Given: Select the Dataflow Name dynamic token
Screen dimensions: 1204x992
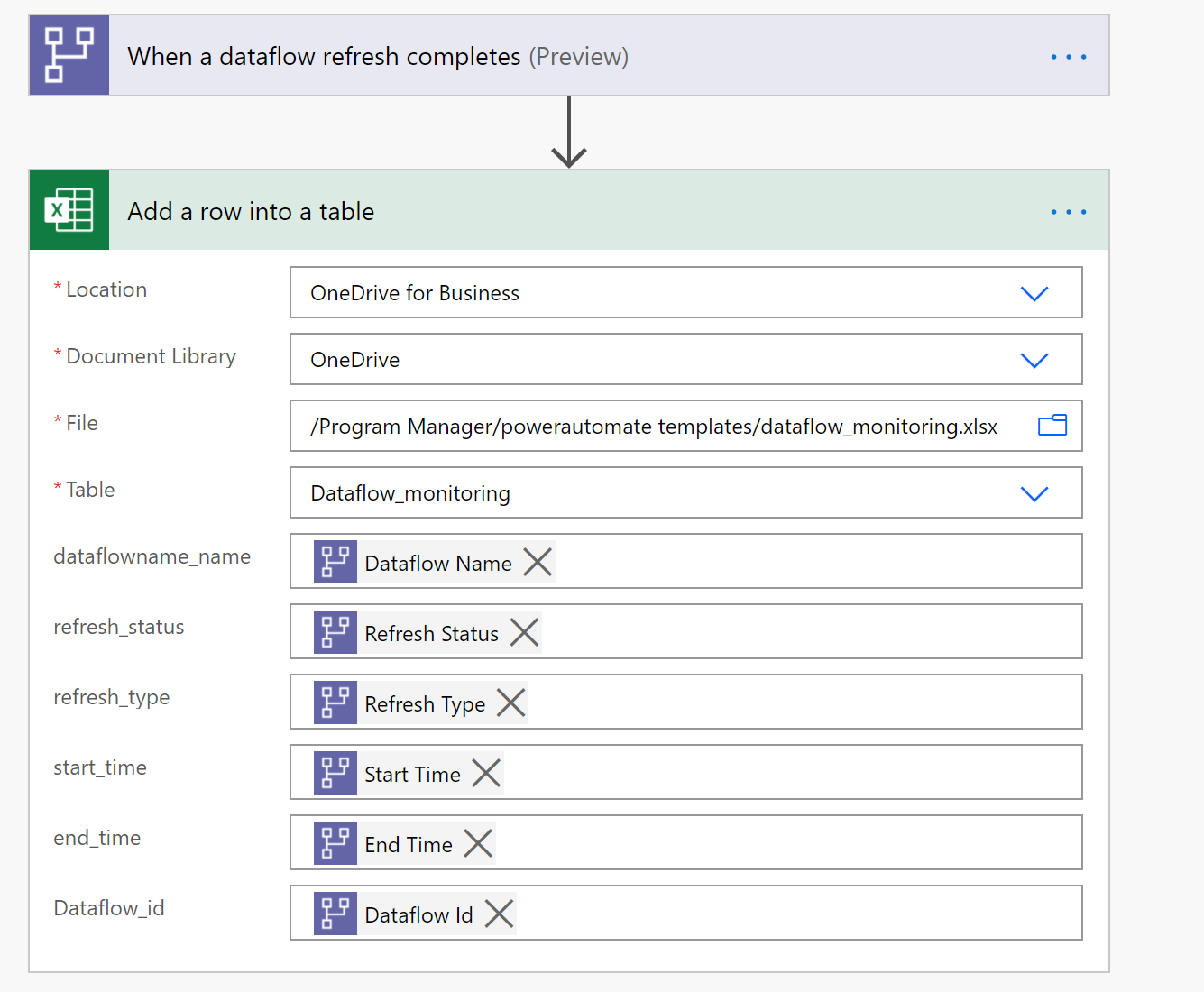Looking at the screenshot, I should (437, 564).
